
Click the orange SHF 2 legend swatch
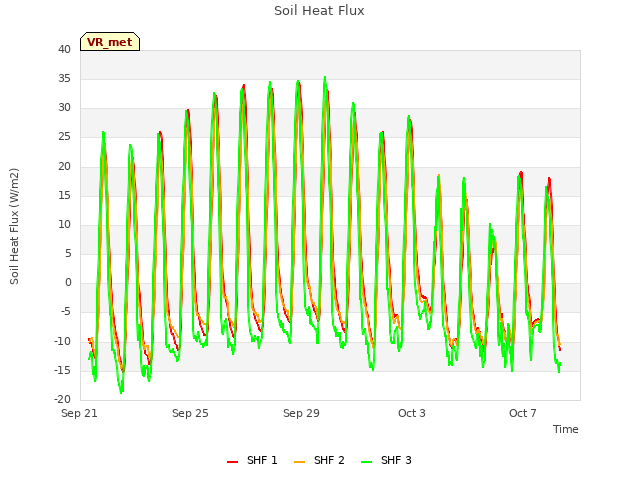[299, 462]
